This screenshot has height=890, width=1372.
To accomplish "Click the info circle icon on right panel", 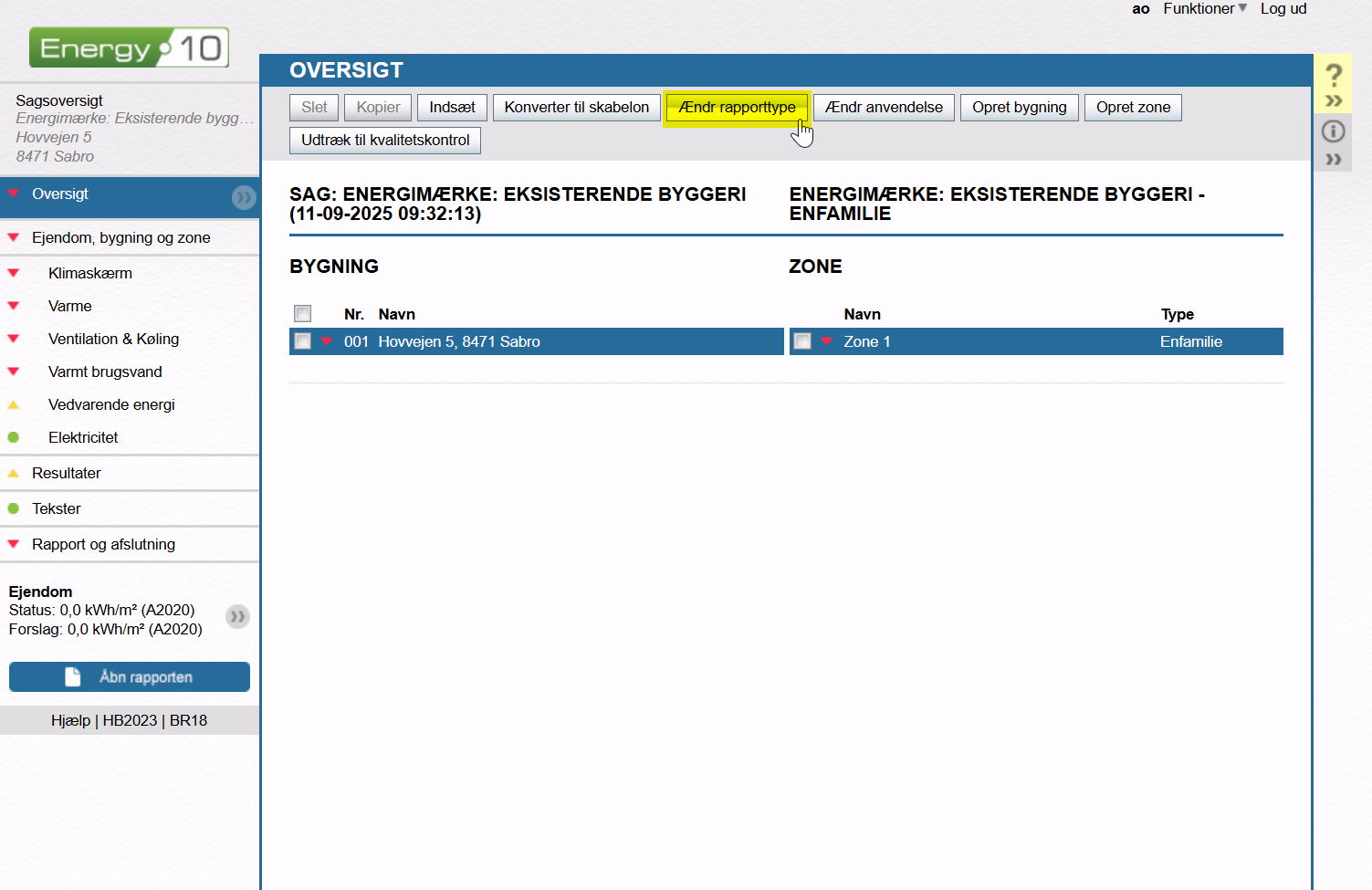I will 1333,131.
